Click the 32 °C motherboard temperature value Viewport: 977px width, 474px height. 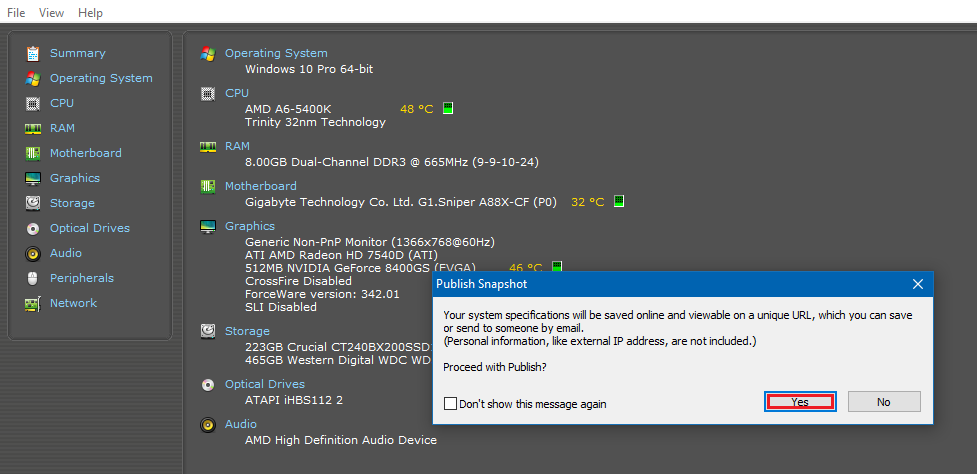coord(588,202)
